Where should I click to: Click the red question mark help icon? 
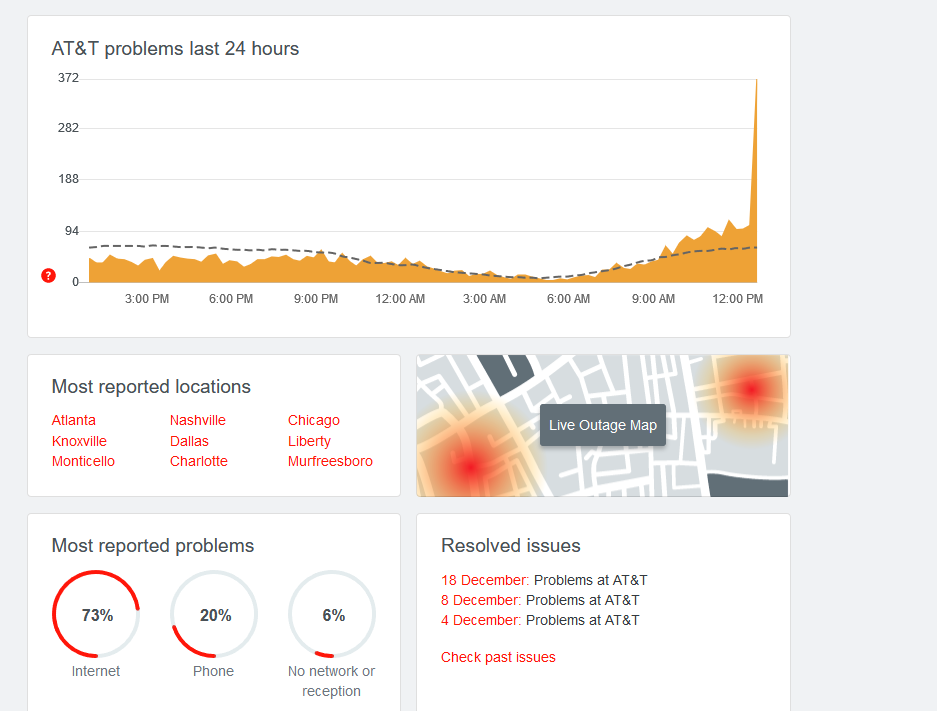(x=48, y=275)
